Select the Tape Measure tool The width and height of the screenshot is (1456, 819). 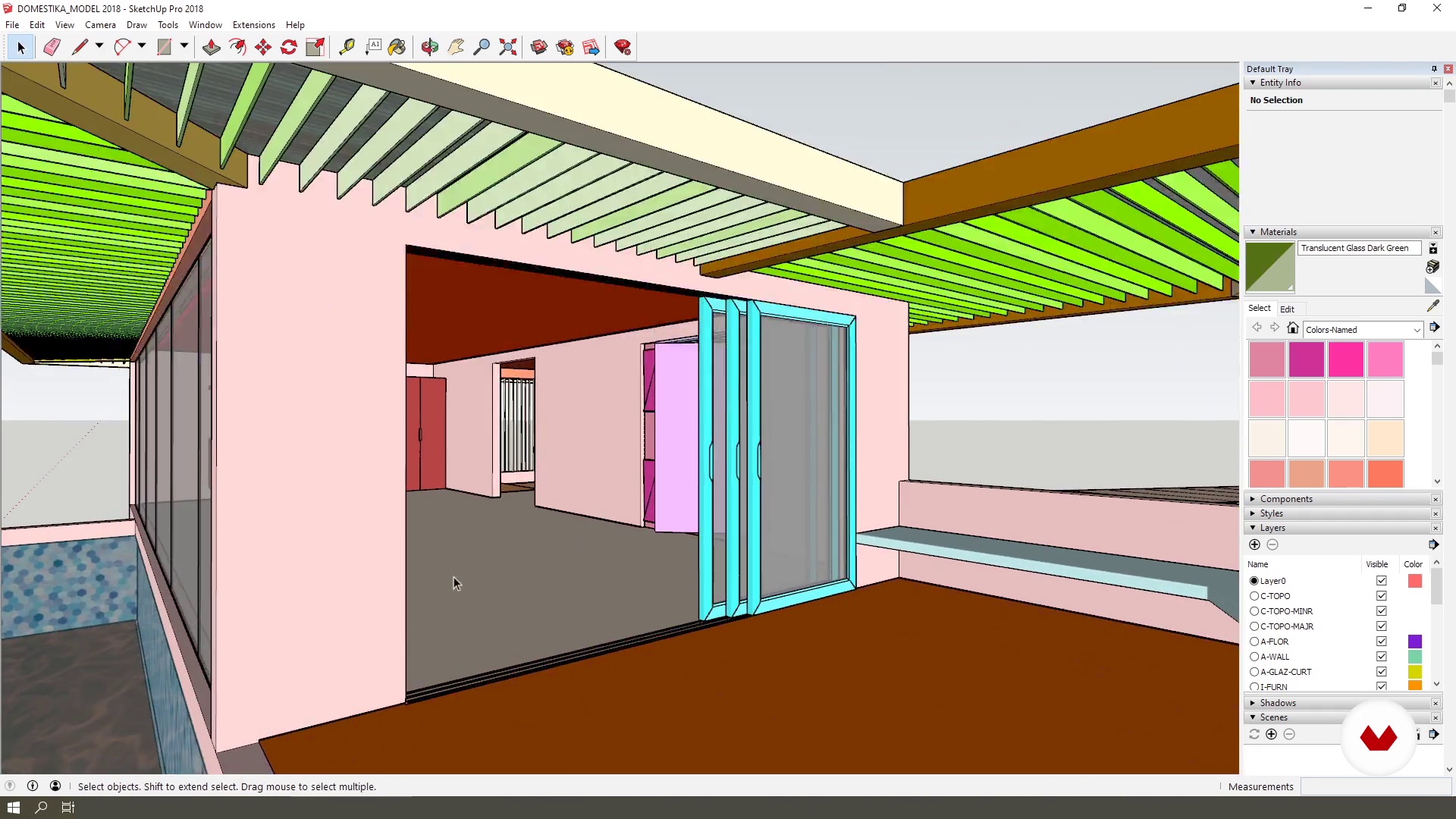[347, 47]
